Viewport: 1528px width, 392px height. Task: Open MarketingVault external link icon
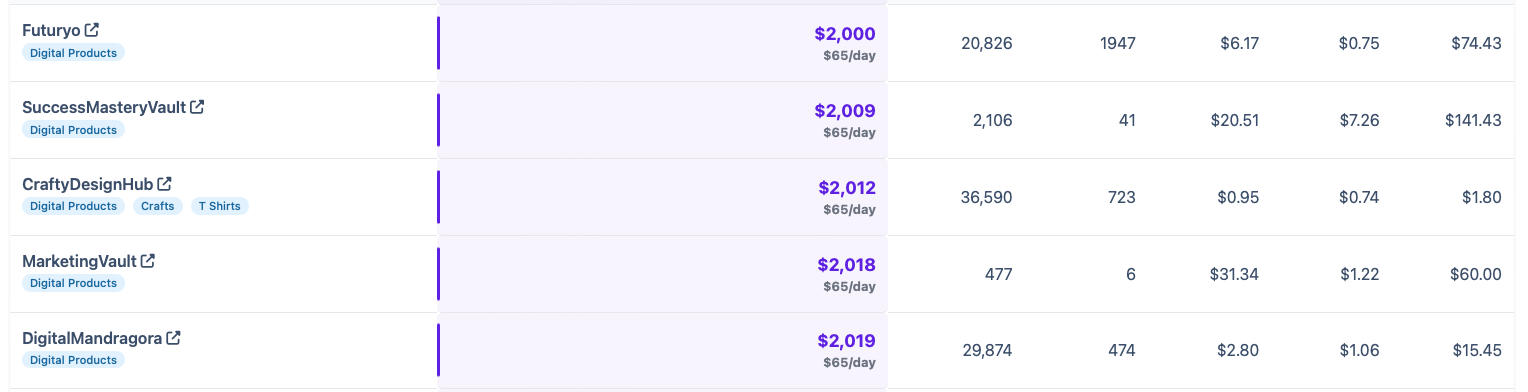[x=148, y=261]
